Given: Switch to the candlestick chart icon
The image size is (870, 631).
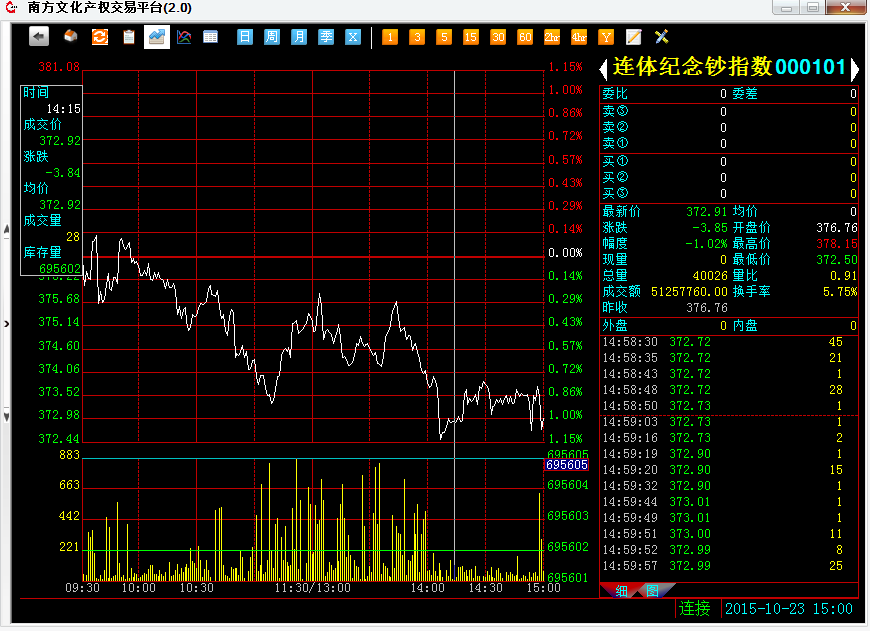Looking at the screenshot, I should coord(184,36).
